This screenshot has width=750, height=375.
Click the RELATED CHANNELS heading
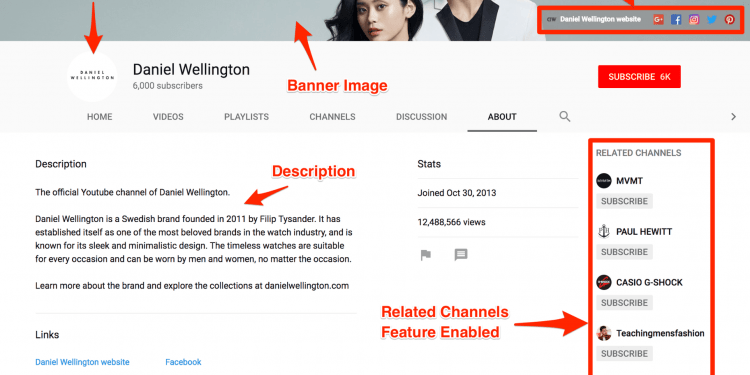click(x=639, y=153)
